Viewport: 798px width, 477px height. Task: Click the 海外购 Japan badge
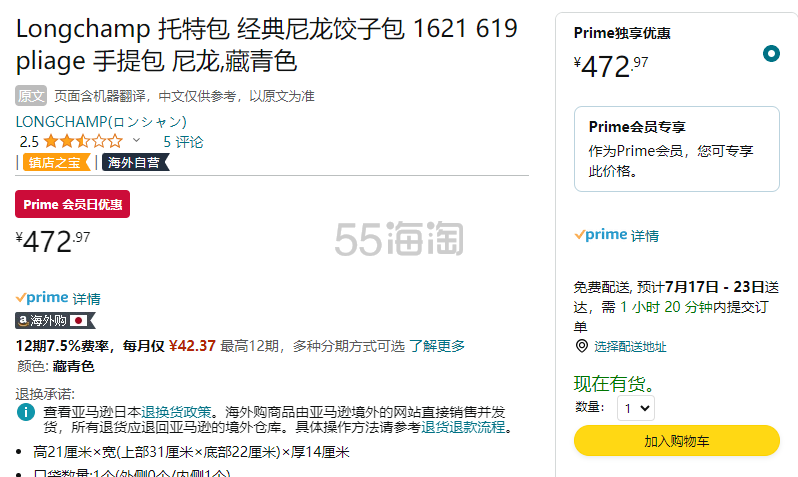coord(55,321)
